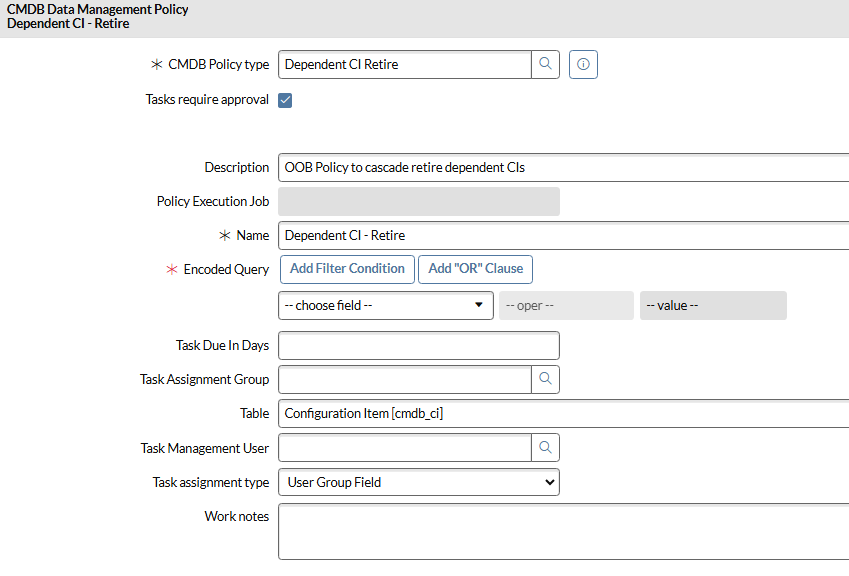The height and width of the screenshot is (576, 849).
Task: Open the disabled oper selector
Action: 566,306
